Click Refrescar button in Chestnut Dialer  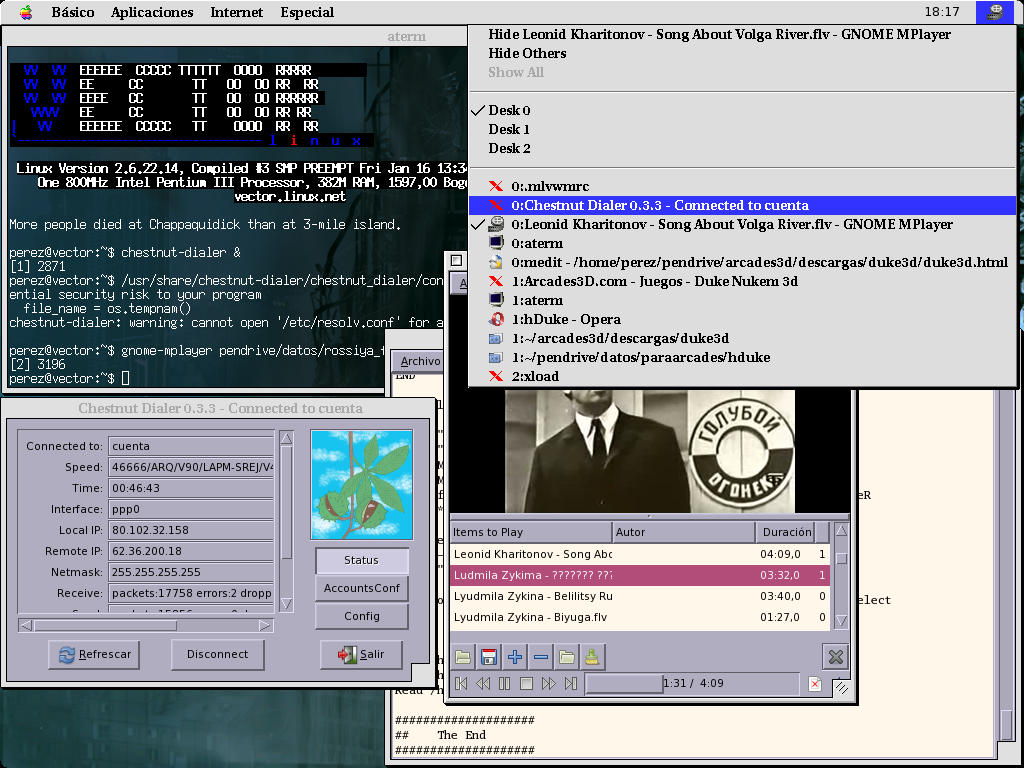coord(94,654)
